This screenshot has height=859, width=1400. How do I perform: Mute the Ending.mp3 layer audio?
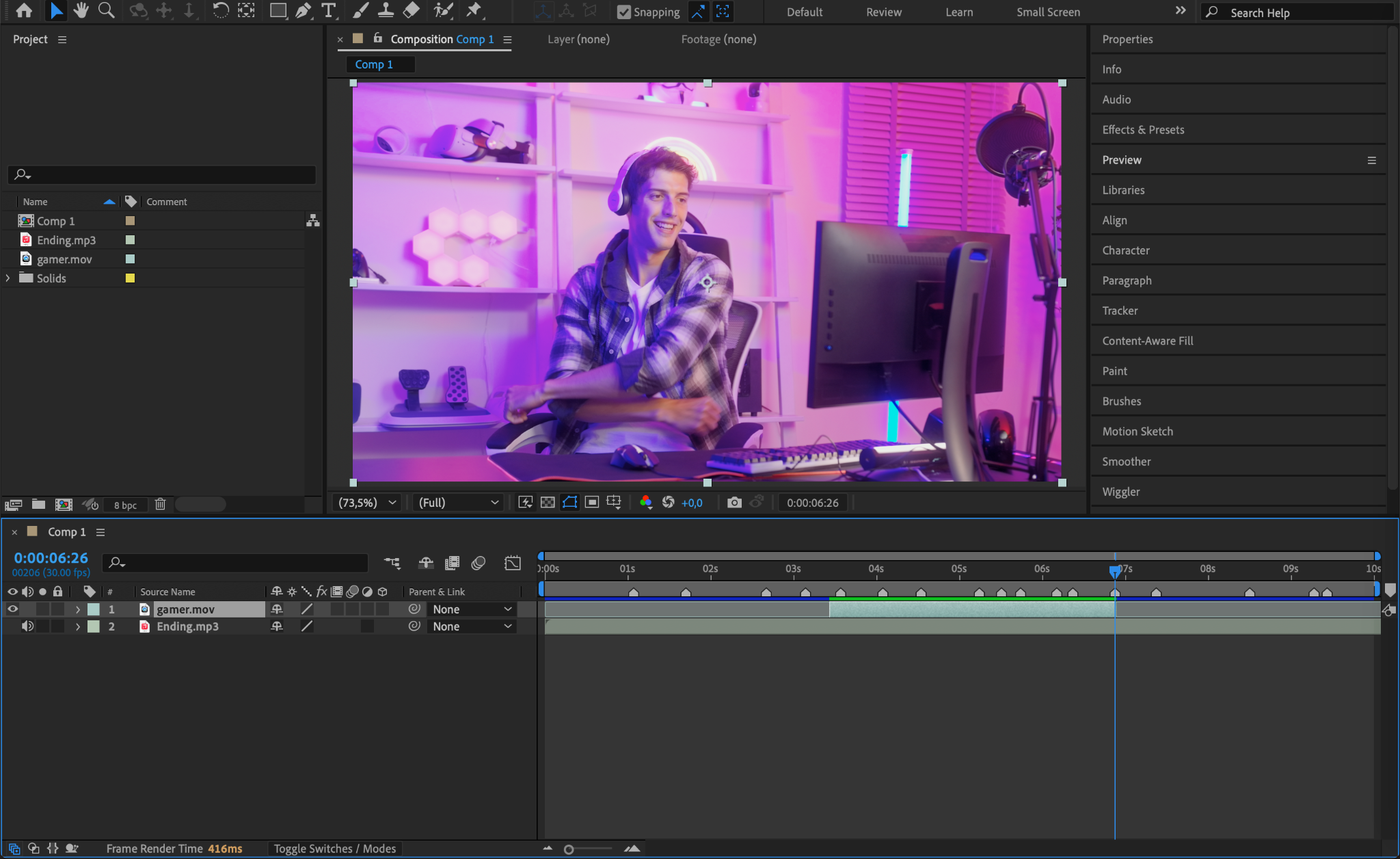[x=27, y=626]
